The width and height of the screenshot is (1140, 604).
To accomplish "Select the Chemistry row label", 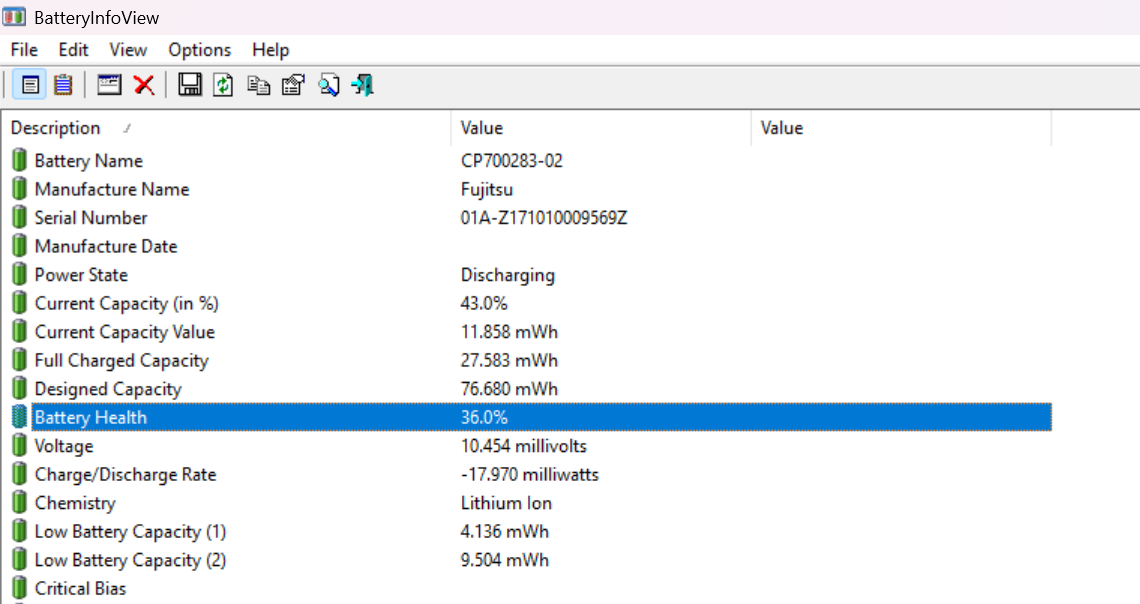I will point(75,503).
